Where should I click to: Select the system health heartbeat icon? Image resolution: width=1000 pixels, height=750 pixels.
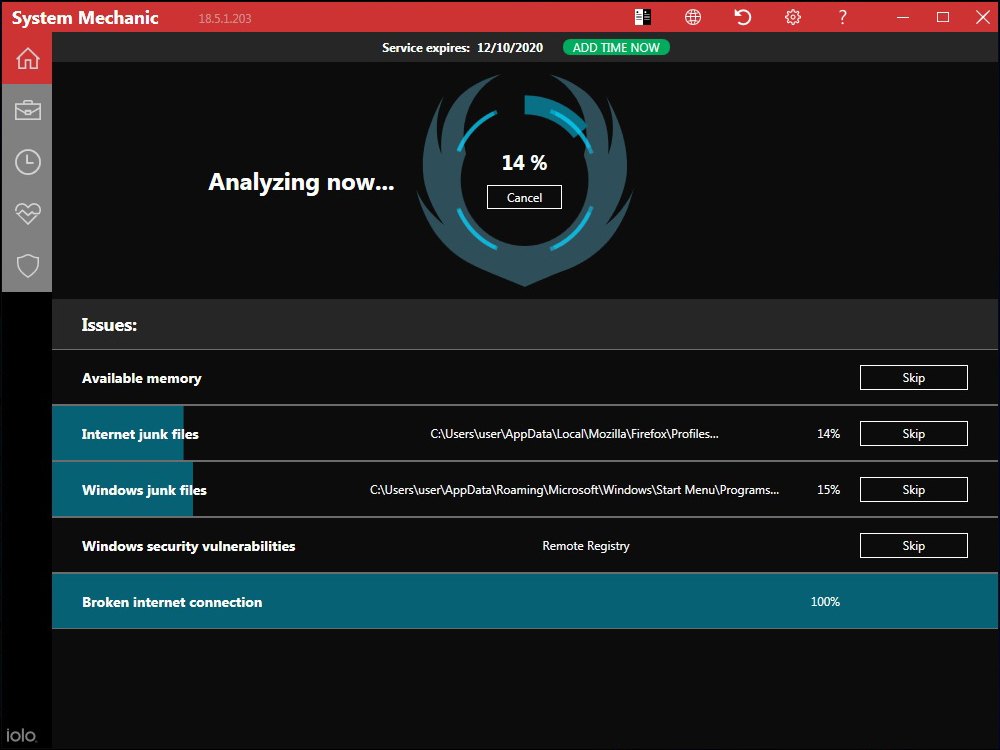point(27,213)
